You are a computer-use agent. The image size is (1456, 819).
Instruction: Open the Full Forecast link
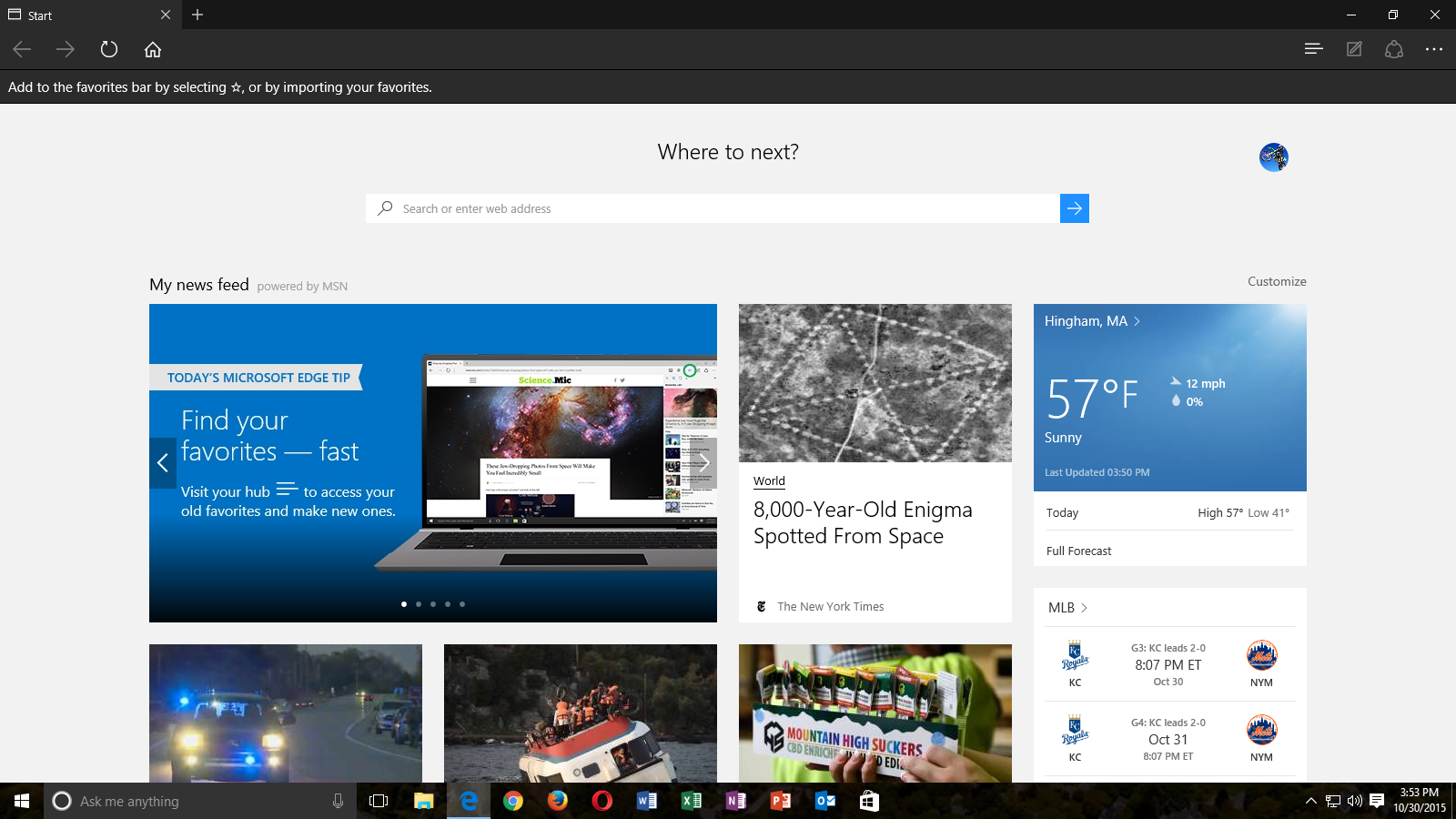click(1078, 551)
